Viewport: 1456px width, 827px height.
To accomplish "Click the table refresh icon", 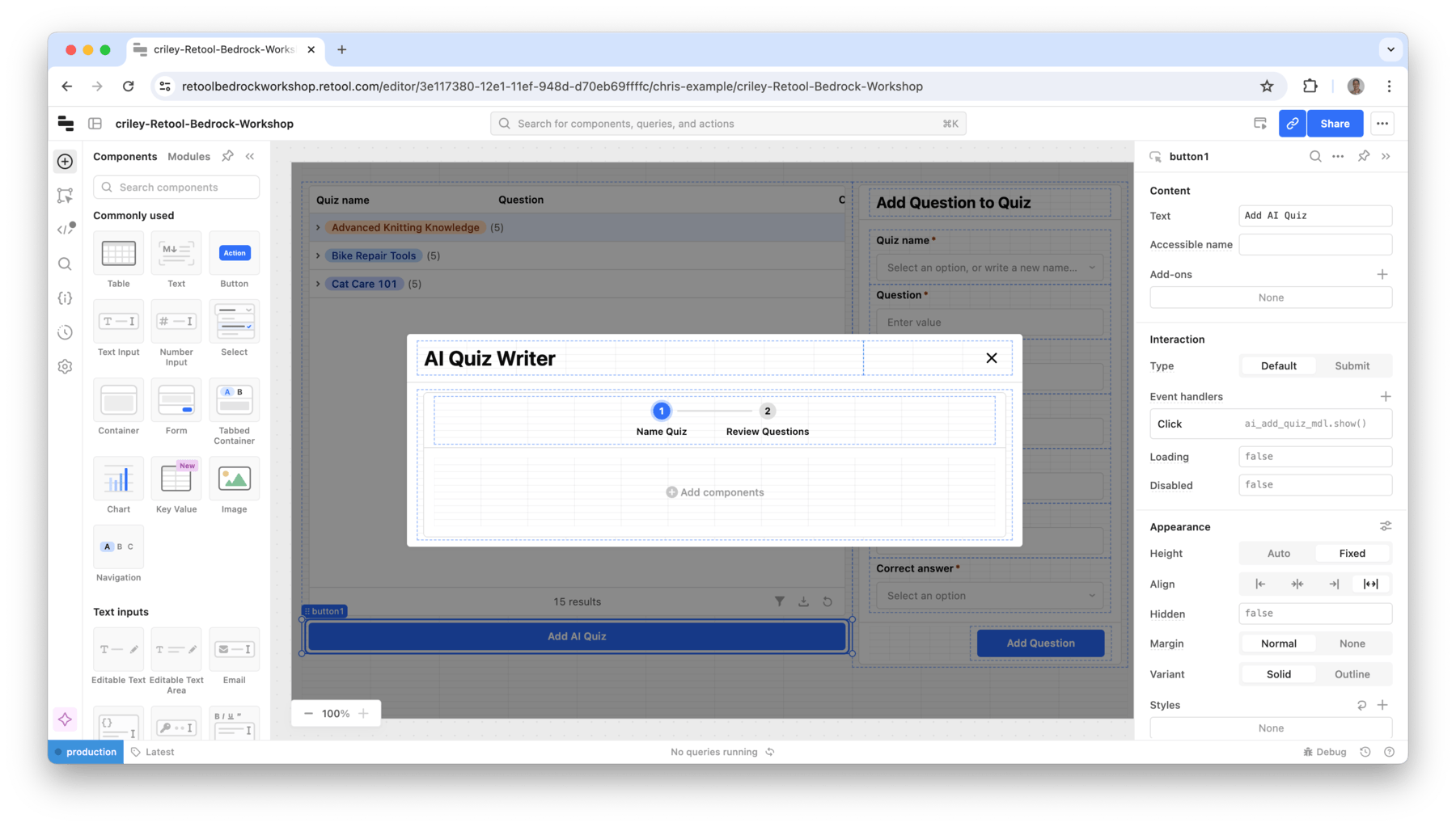I will [x=827, y=601].
